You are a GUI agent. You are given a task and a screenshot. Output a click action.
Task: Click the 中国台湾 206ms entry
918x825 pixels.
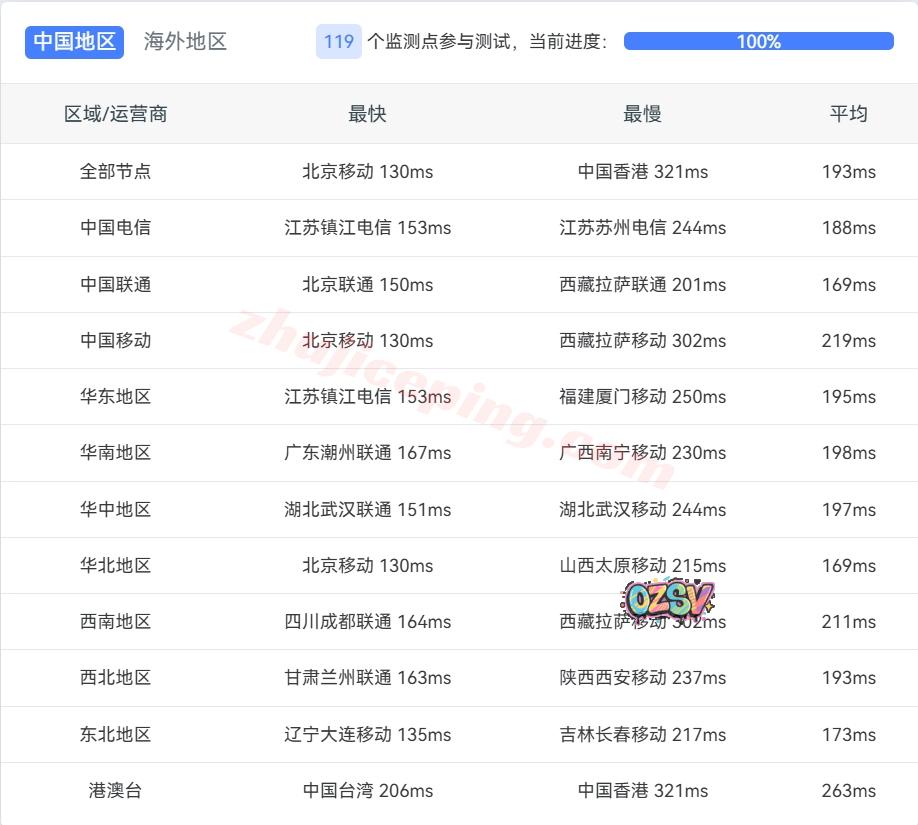[x=367, y=791]
